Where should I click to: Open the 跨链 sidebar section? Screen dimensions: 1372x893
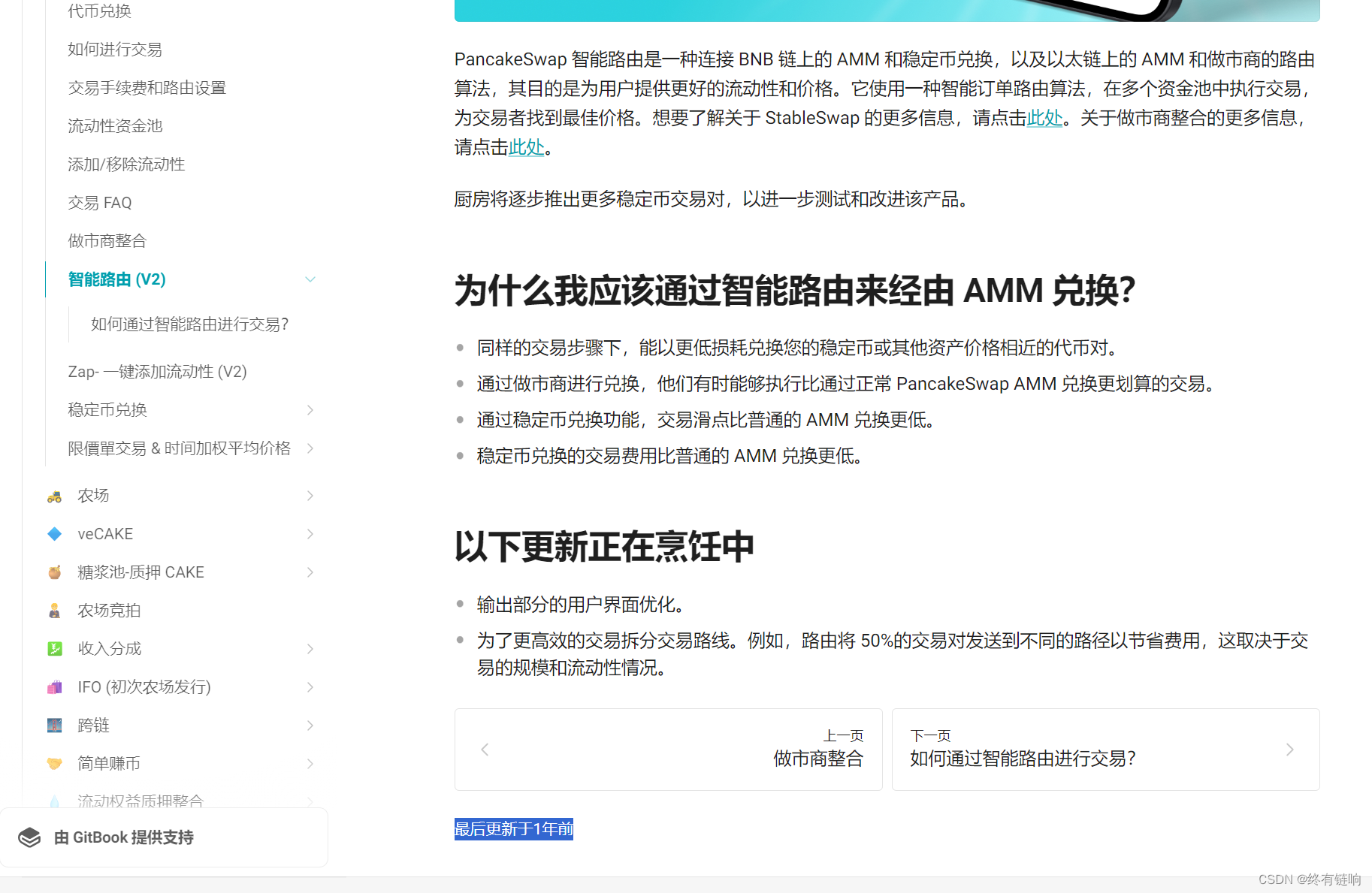tap(93, 726)
